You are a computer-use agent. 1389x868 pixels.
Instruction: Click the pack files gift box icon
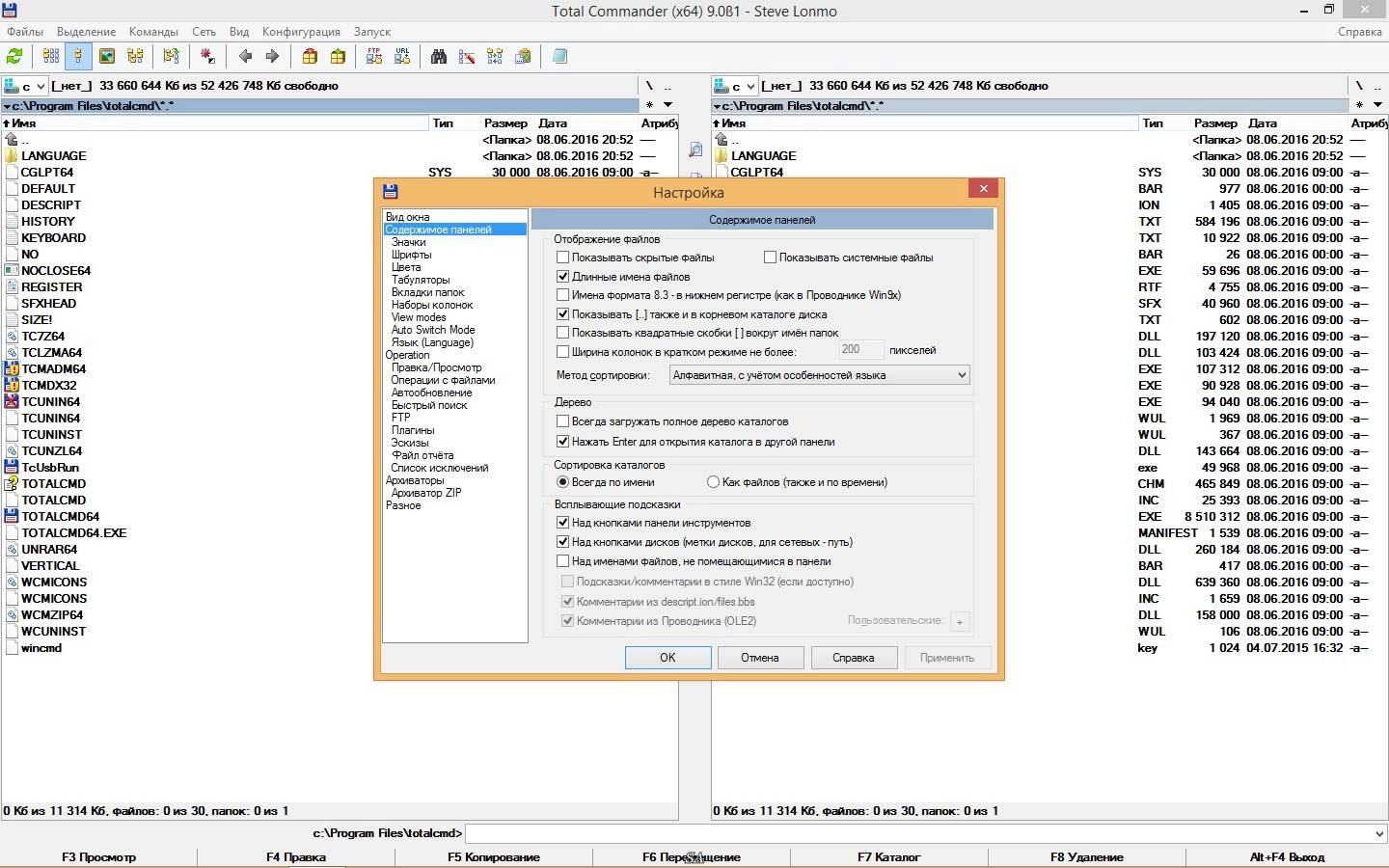310,57
